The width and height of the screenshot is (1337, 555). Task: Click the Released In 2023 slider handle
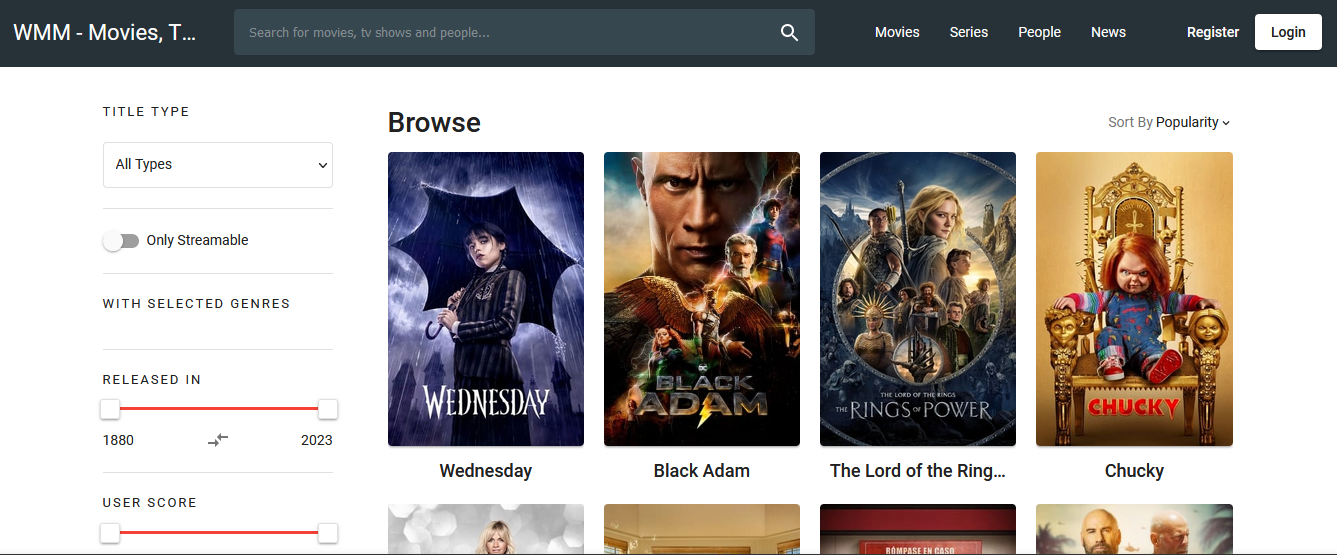coord(327,409)
